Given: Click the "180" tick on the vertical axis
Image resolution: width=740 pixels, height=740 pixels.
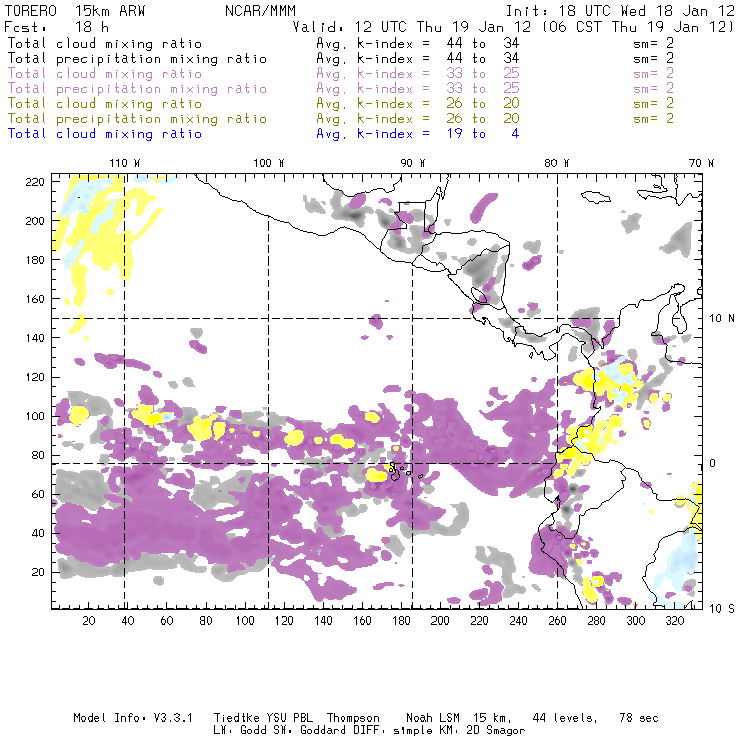Looking at the screenshot, I should [x=35, y=260].
